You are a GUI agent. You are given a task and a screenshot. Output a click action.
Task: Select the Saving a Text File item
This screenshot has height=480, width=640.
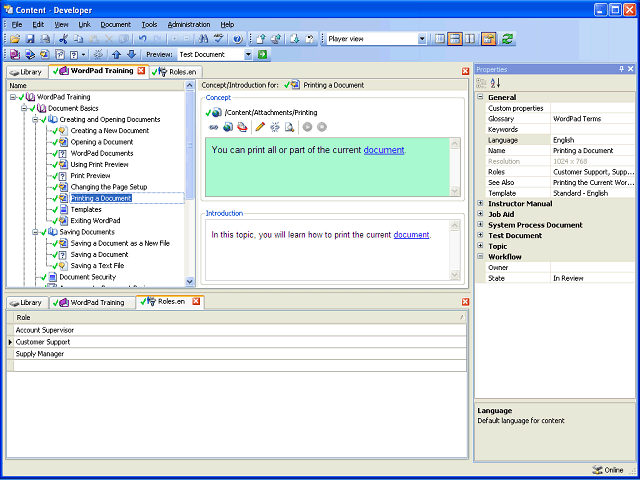coord(97,265)
